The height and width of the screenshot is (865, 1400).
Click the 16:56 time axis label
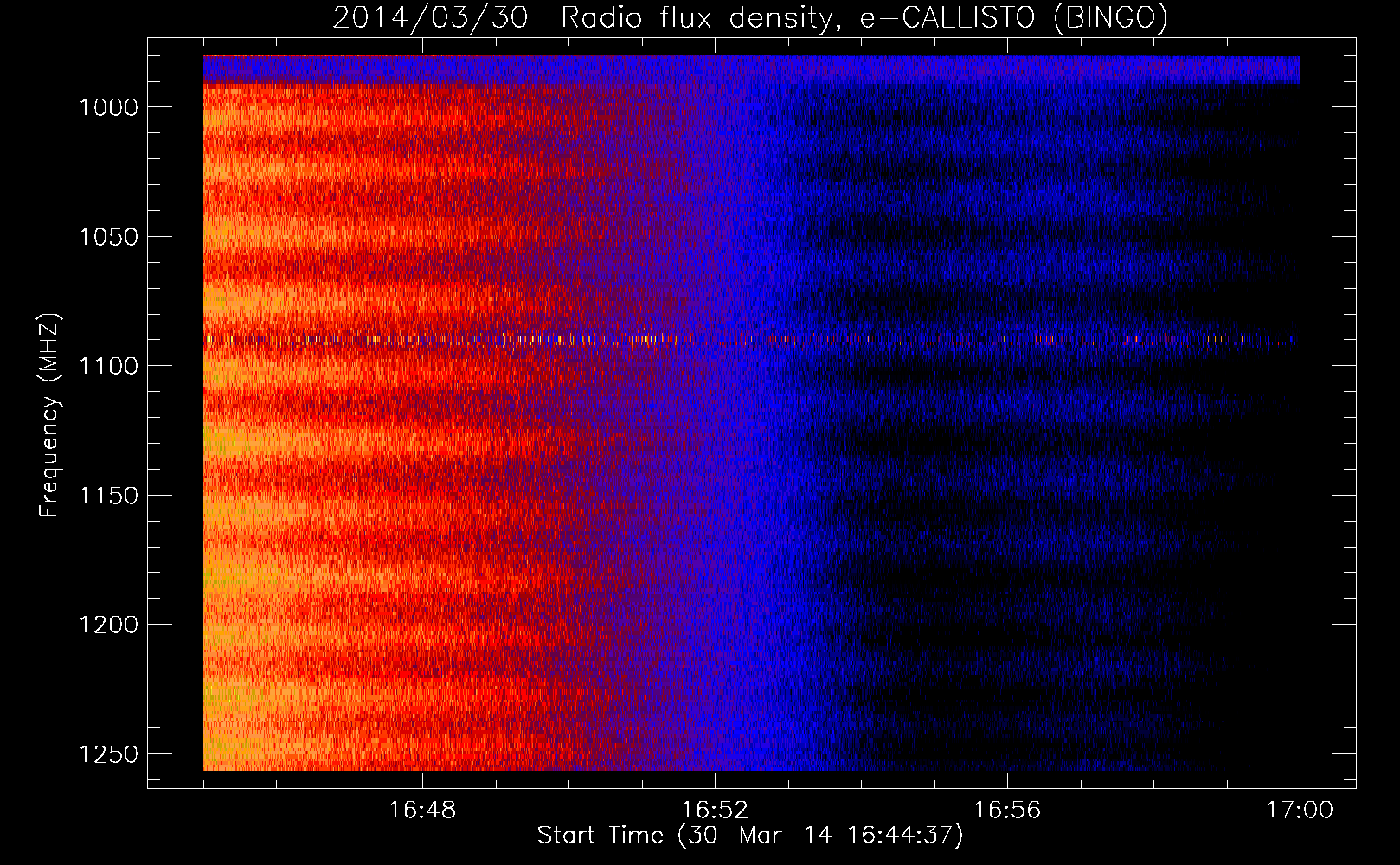pyautogui.click(x=1007, y=810)
